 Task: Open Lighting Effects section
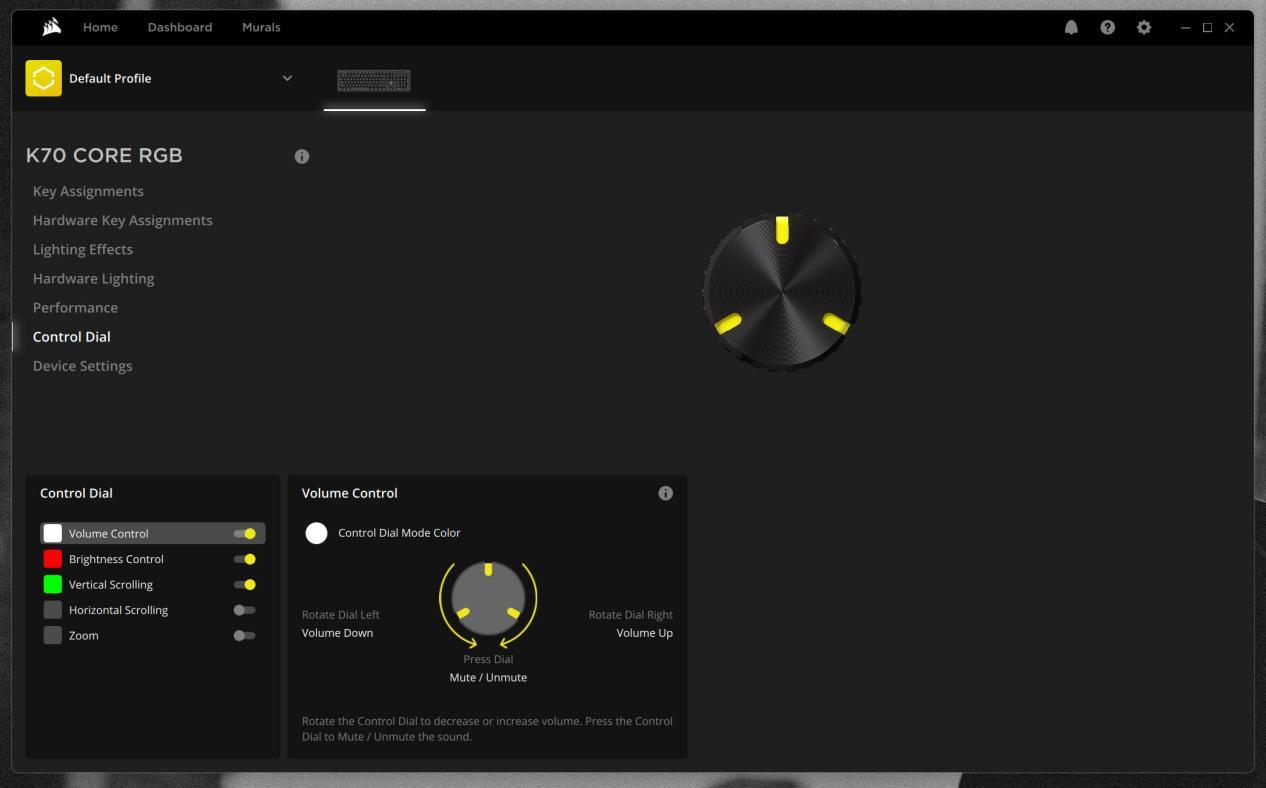point(83,249)
